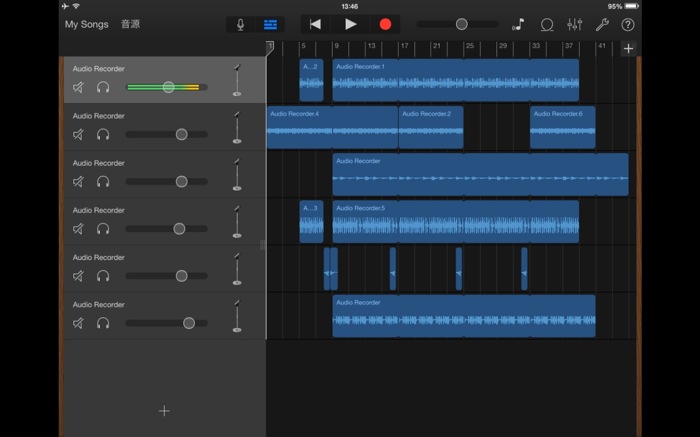The height and width of the screenshot is (437, 700).
Task: Open the mixer track controls icon
Action: tap(575, 25)
